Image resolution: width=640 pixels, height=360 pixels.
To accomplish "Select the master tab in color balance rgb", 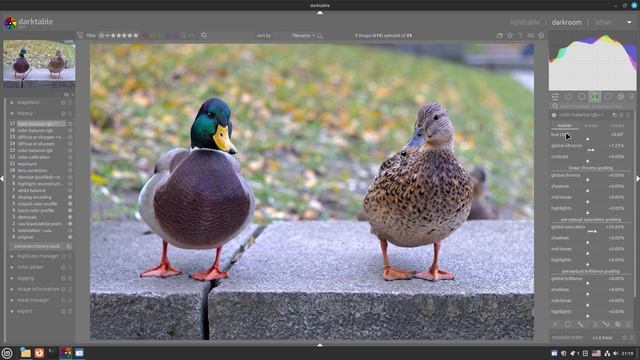I will [x=564, y=126].
